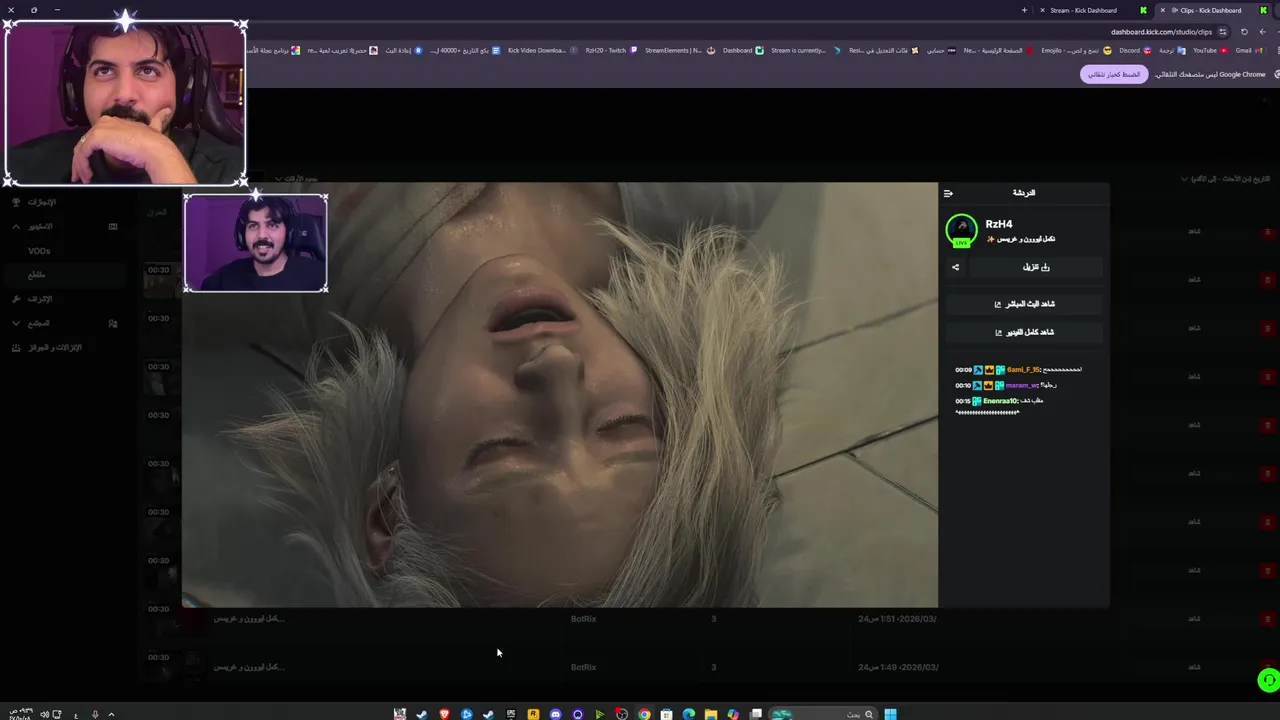Click the clip video player frame

coord(560,395)
